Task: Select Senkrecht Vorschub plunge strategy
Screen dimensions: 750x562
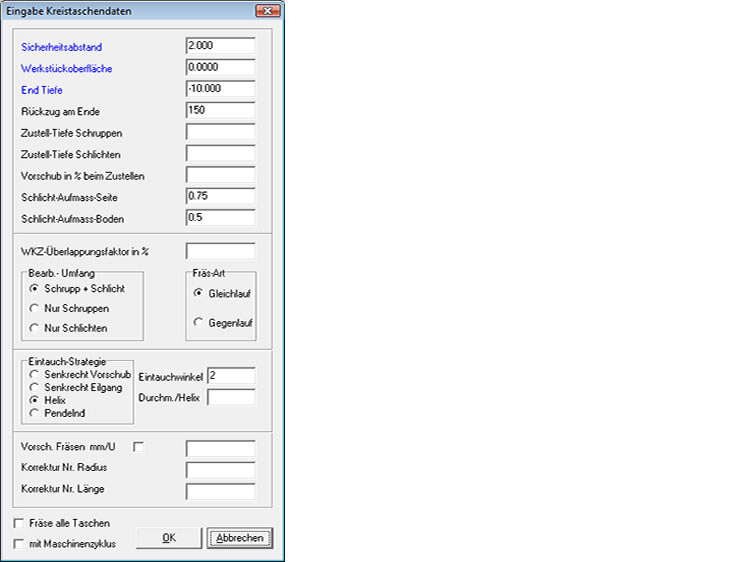Action: click(36, 374)
